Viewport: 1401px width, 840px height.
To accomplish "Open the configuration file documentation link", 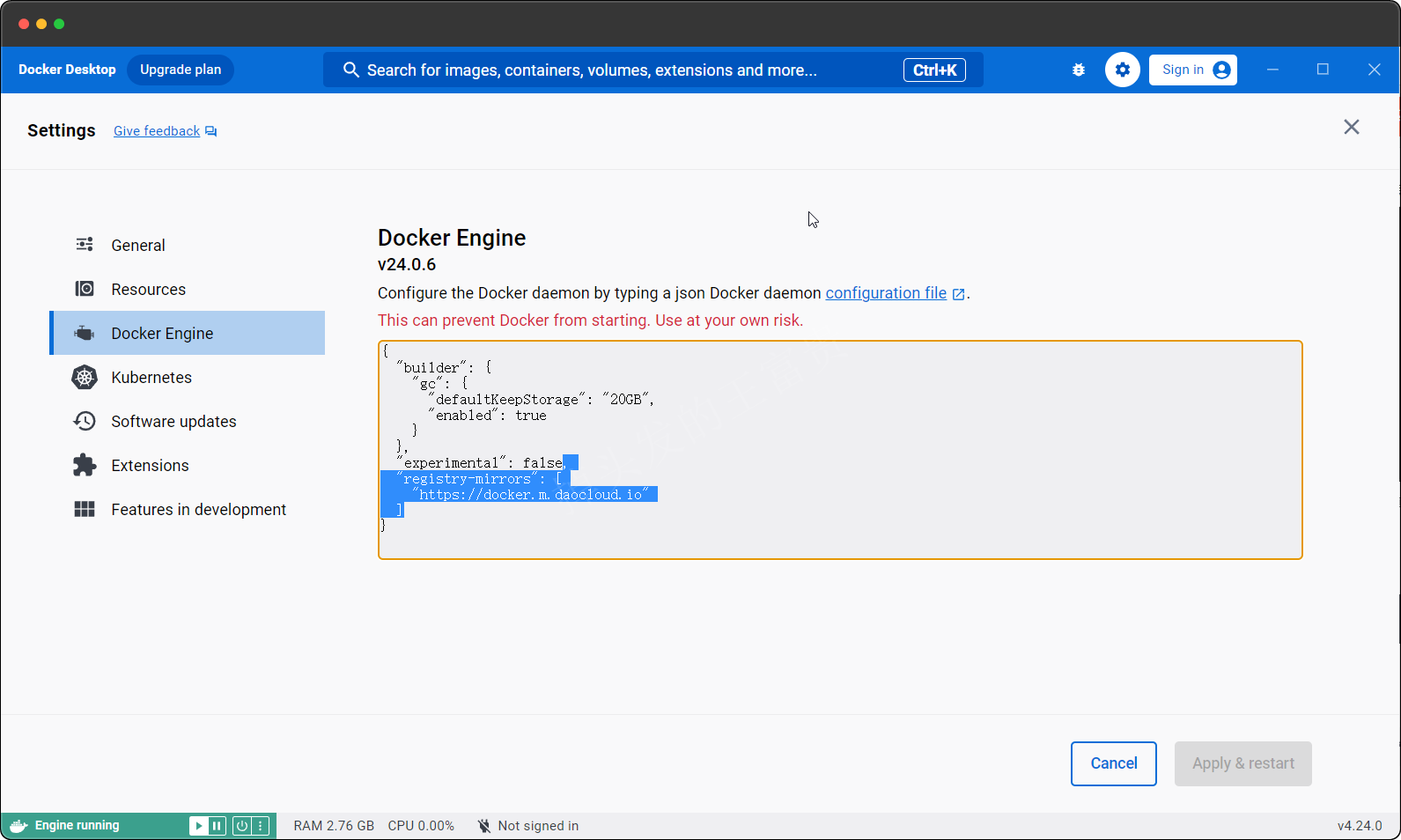I will click(x=886, y=293).
